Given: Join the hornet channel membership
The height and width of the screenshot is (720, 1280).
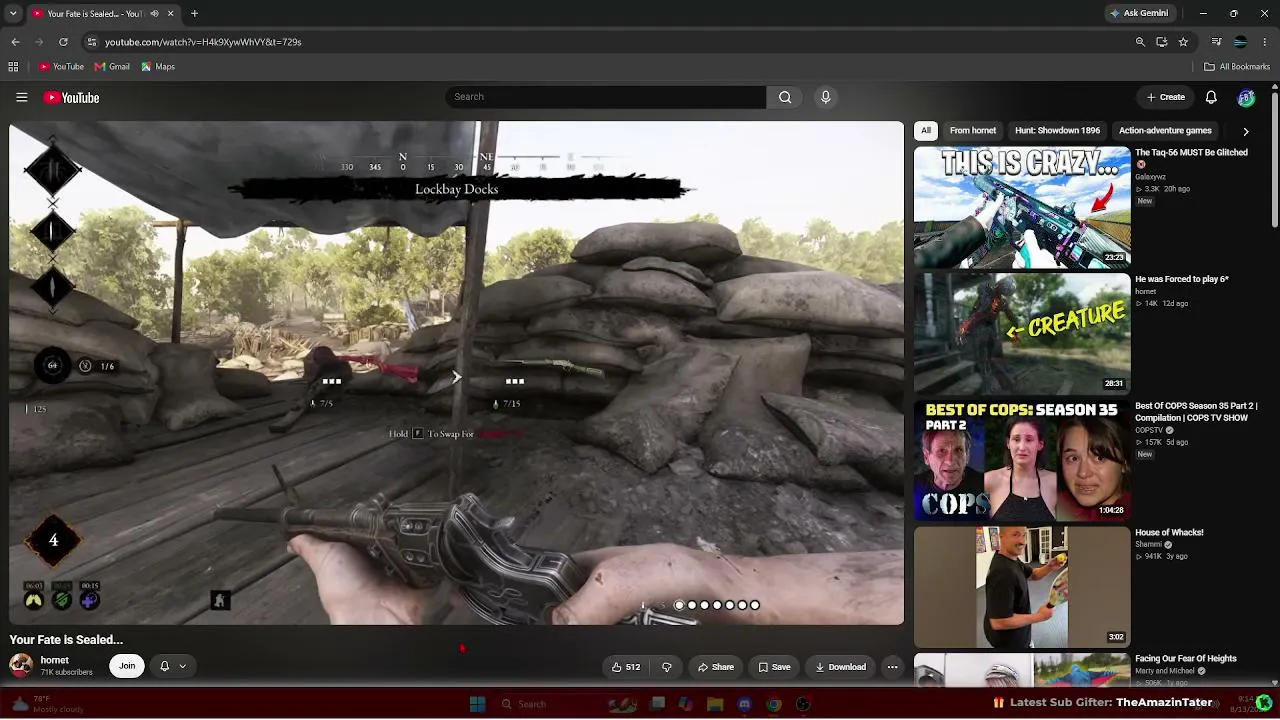Looking at the screenshot, I should (127, 666).
